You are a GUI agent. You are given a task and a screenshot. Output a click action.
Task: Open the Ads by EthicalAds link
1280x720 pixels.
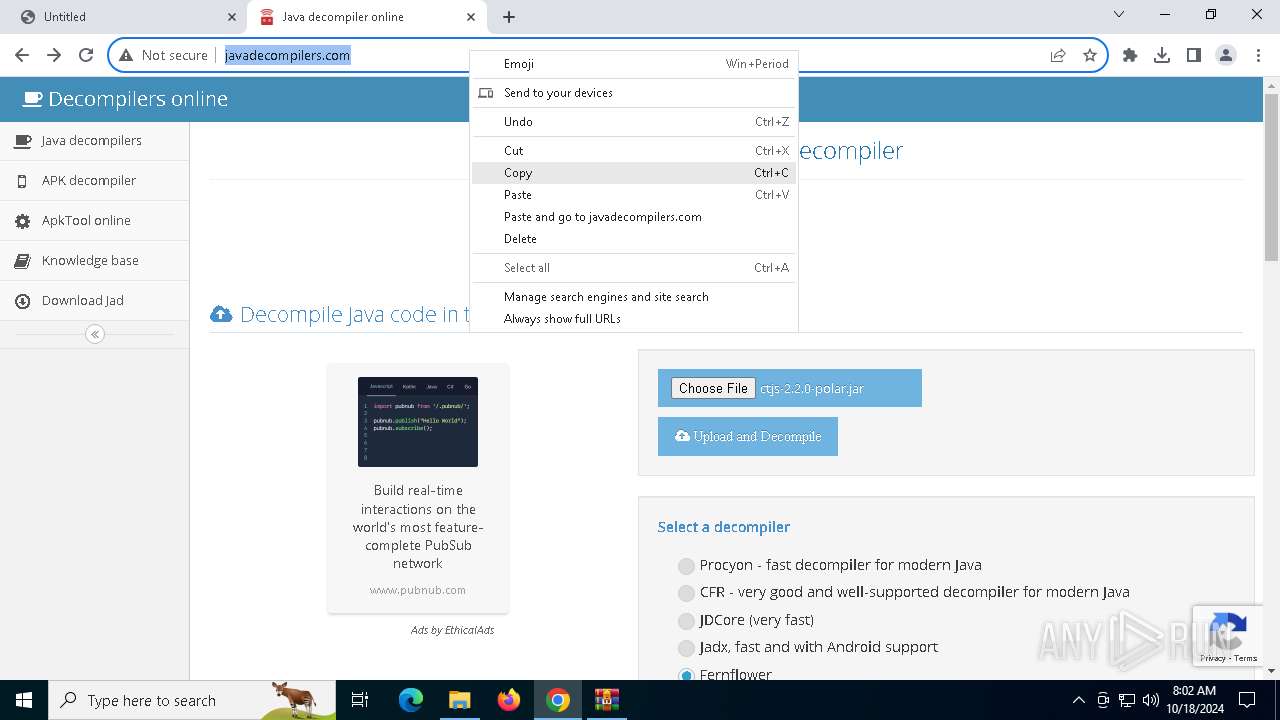point(452,630)
